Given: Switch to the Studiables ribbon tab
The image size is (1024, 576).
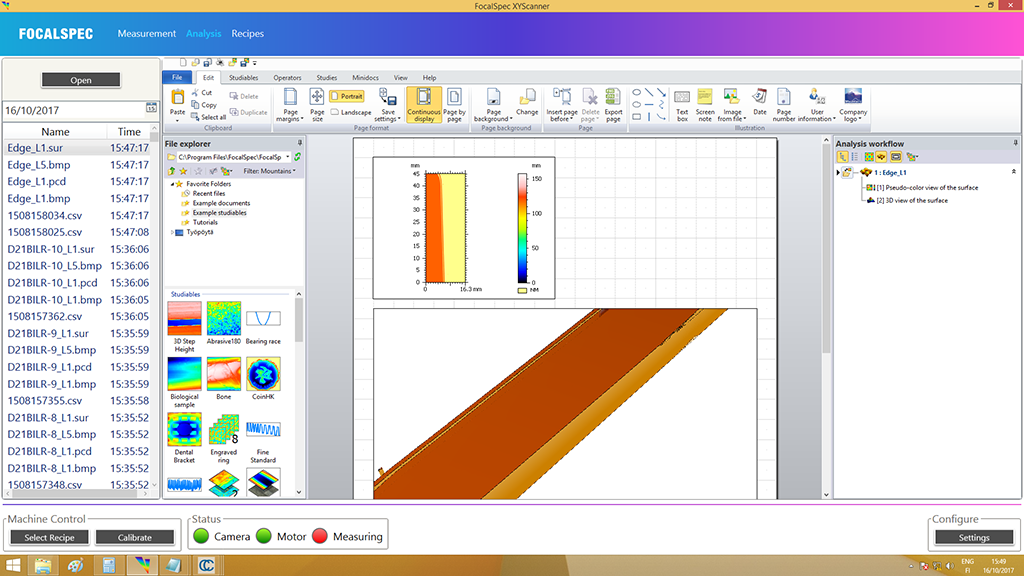Looking at the screenshot, I should tap(244, 78).
